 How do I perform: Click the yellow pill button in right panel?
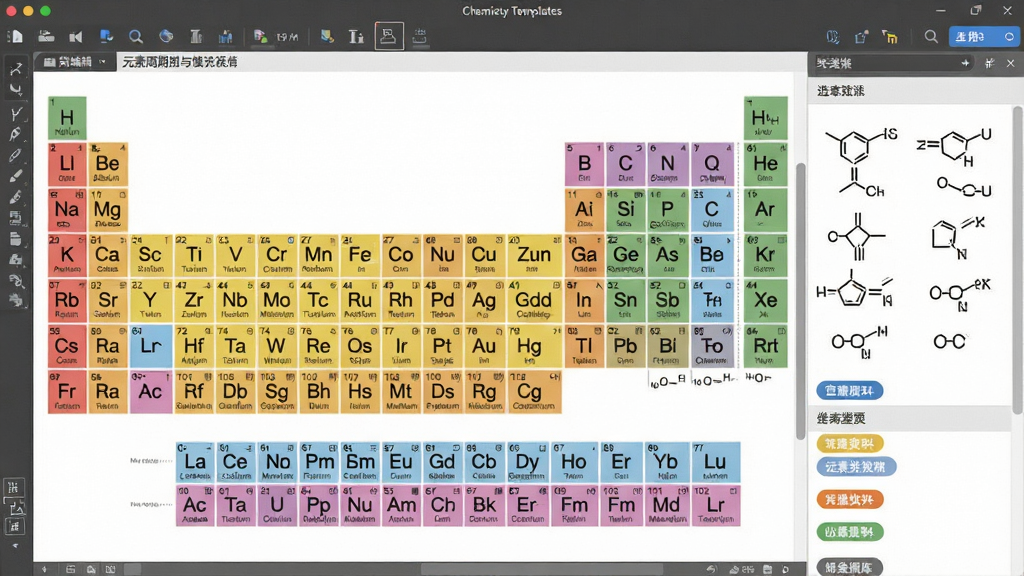click(x=850, y=443)
